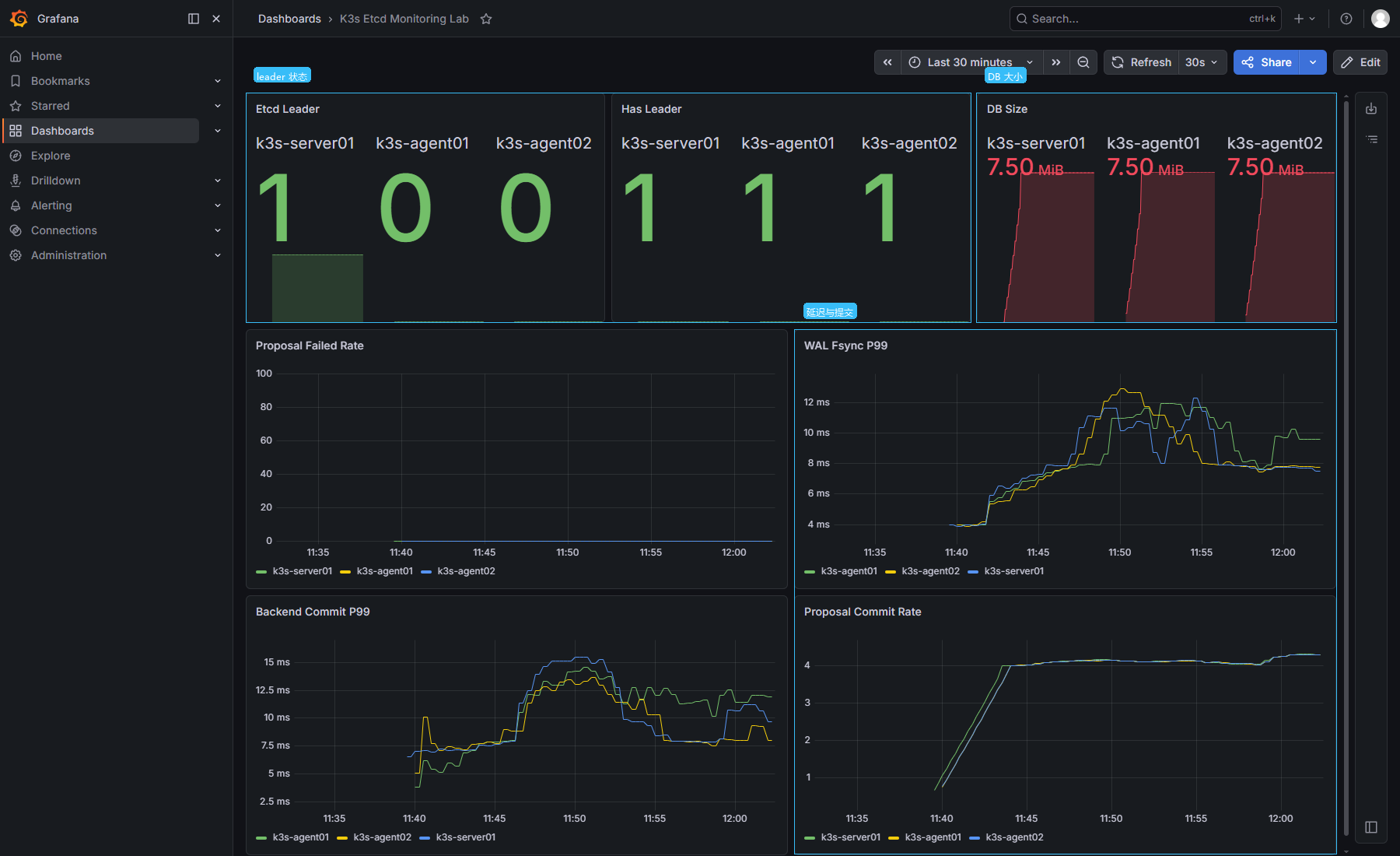1400x856 pixels.
Task: Close the navigation menu with X
Action: pos(216,19)
